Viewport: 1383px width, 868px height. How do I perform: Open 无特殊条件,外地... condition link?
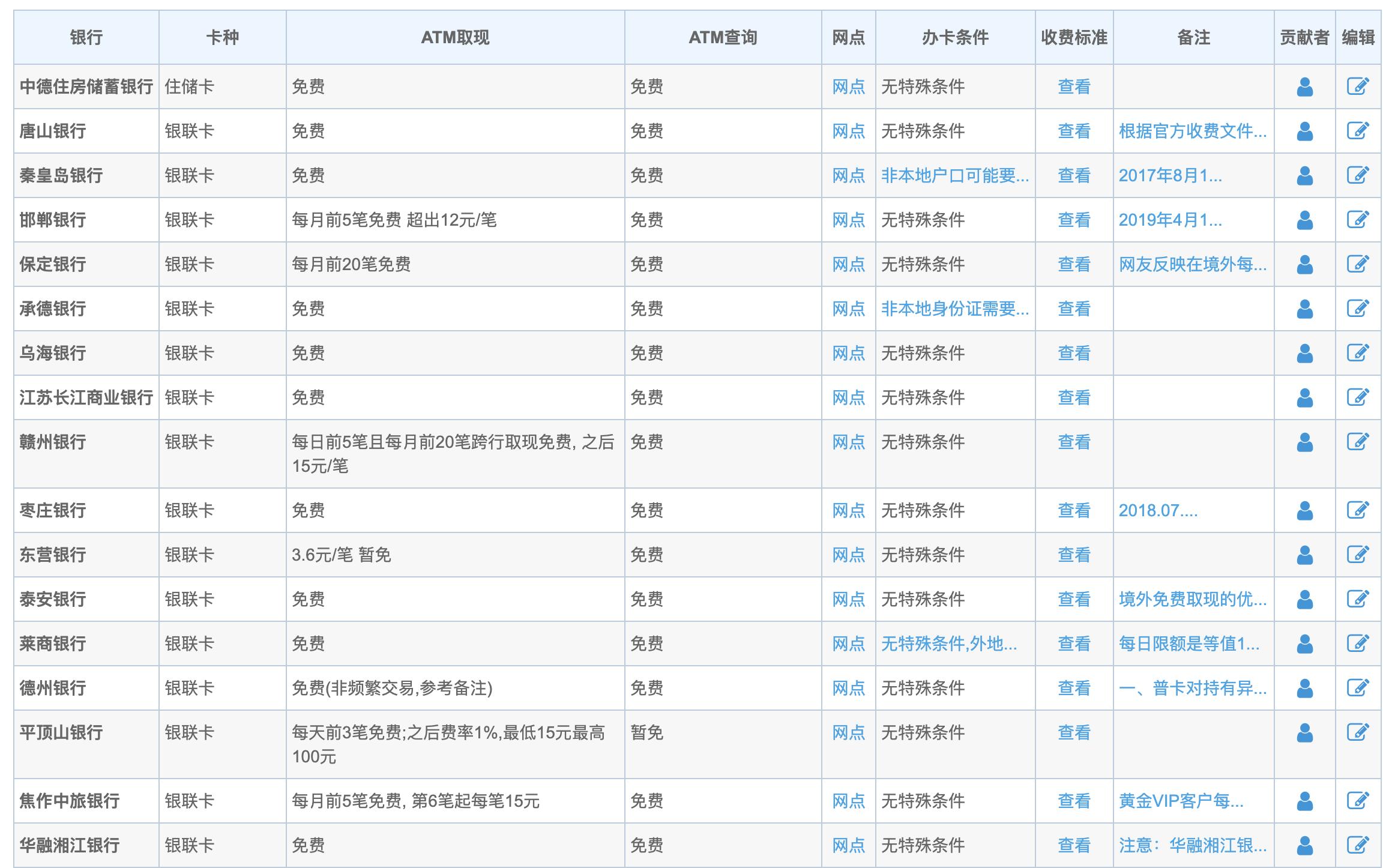pyautogui.click(x=949, y=644)
